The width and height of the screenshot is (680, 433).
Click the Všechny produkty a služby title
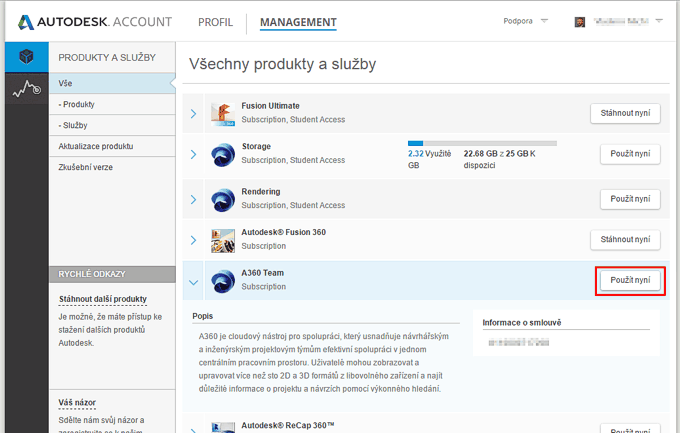point(282,64)
